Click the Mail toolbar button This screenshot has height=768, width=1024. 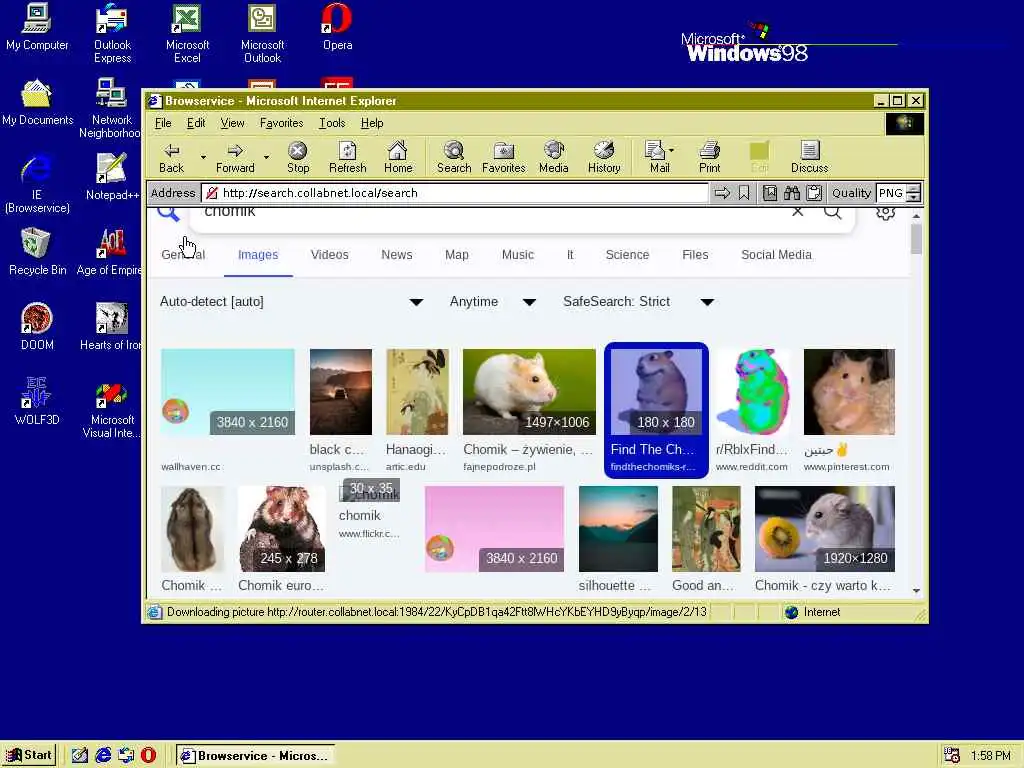(x=656, y=158)
